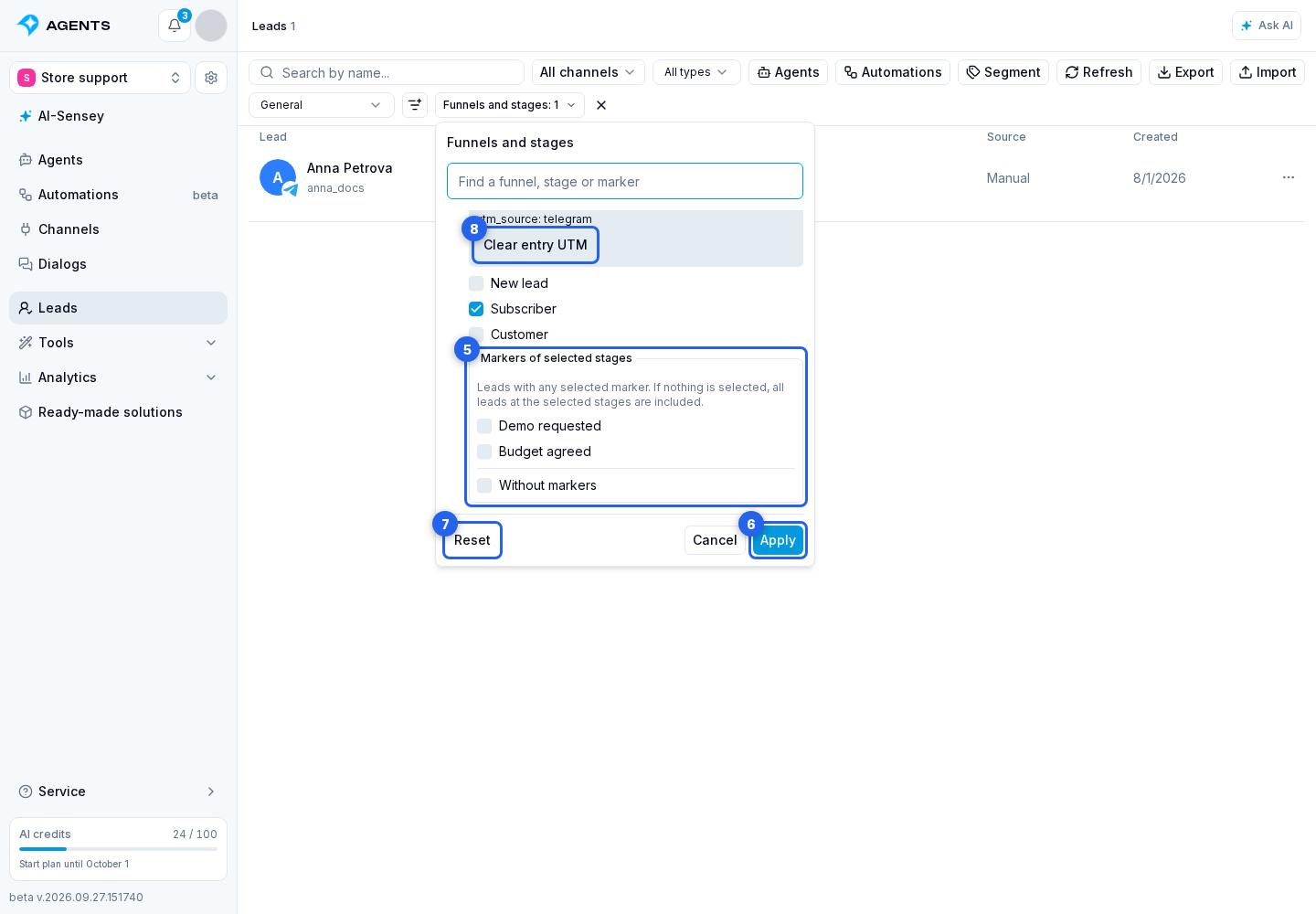This screenshot has height=914, width=1316.
Task: Open the Channels page
Action: [118, 229]
